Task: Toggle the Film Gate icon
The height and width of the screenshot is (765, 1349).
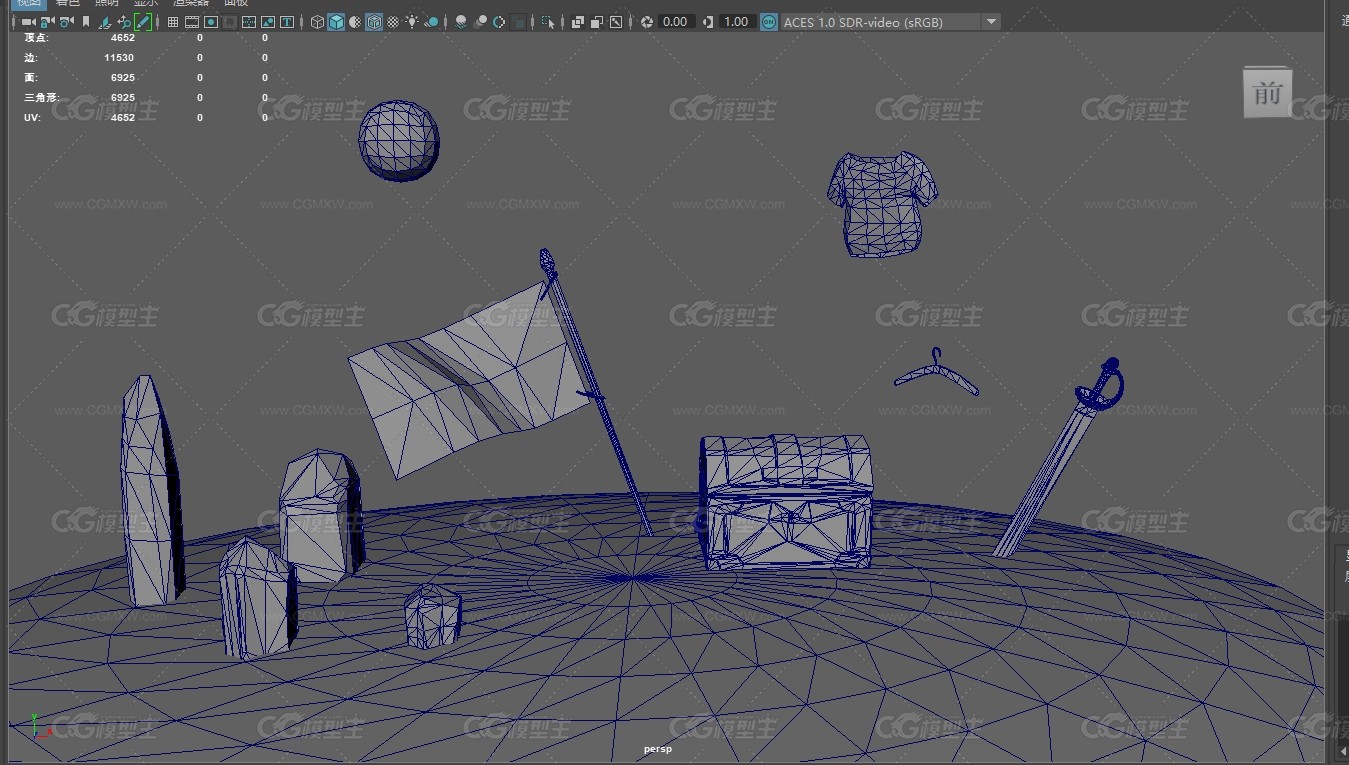Action: pos(191,21)
